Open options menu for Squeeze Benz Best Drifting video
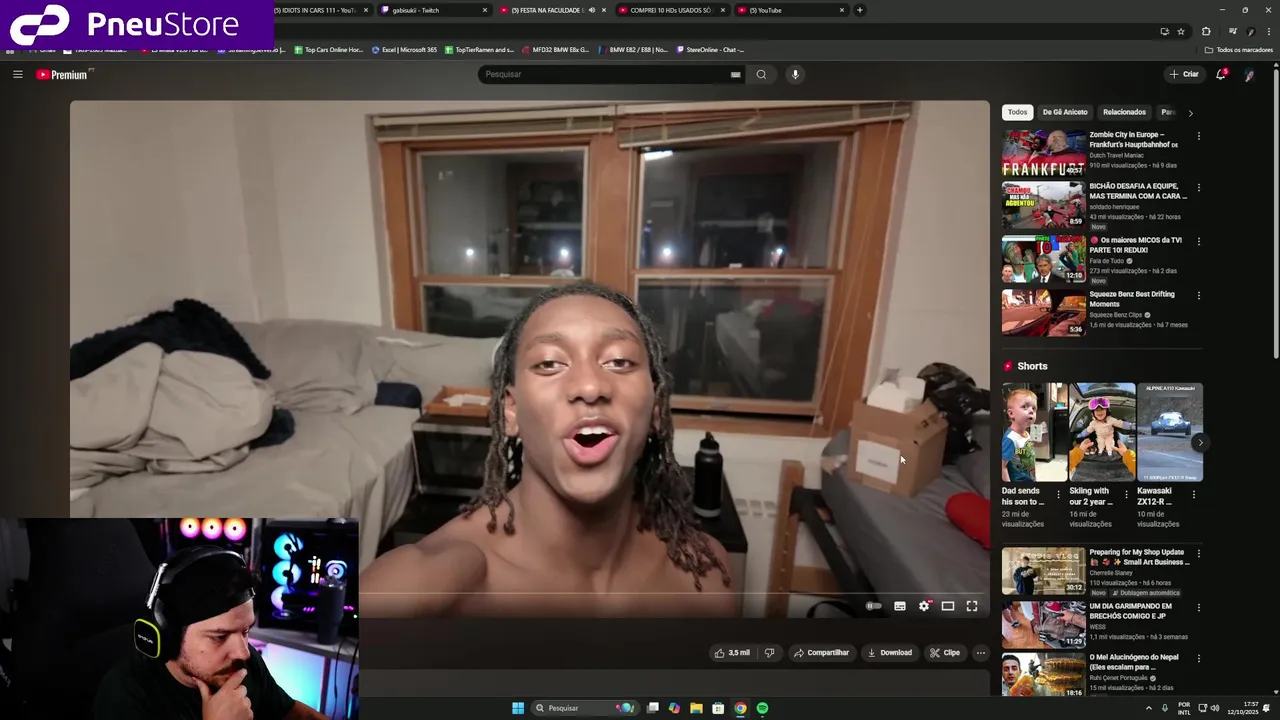The width and height of the screenshot is (1280, 720). 1198,296
